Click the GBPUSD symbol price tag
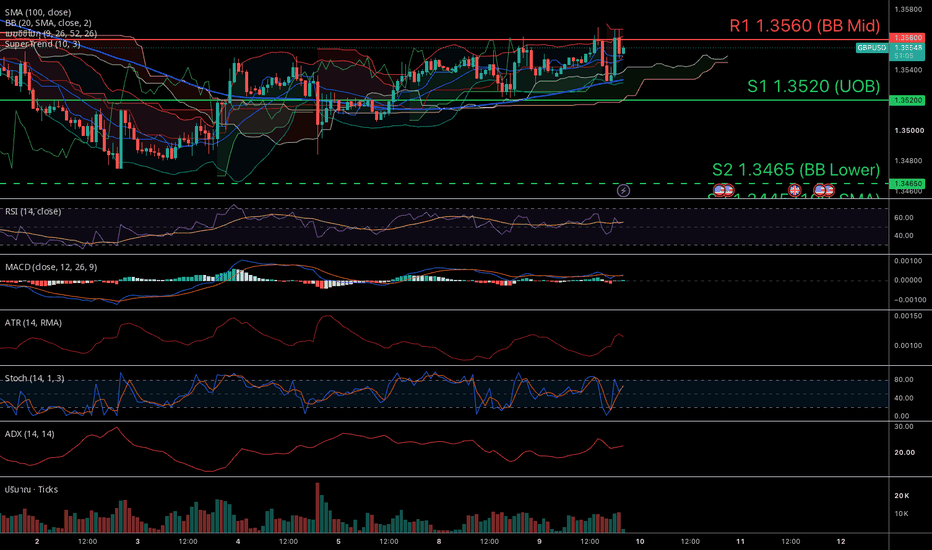Viewport: 932px width, 550px height. (871, 48)
